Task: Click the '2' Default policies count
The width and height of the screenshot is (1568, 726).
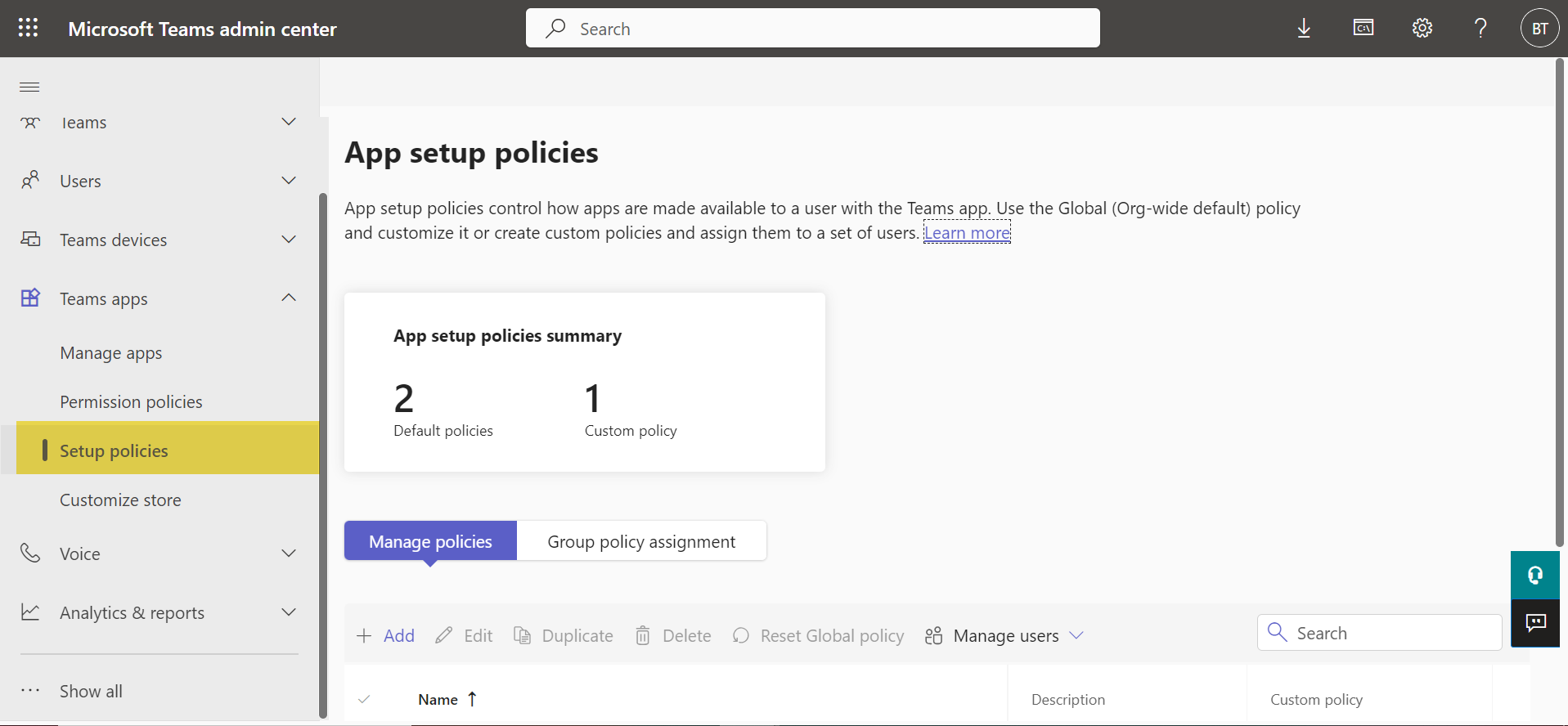Action: click(x=404, y=399)
